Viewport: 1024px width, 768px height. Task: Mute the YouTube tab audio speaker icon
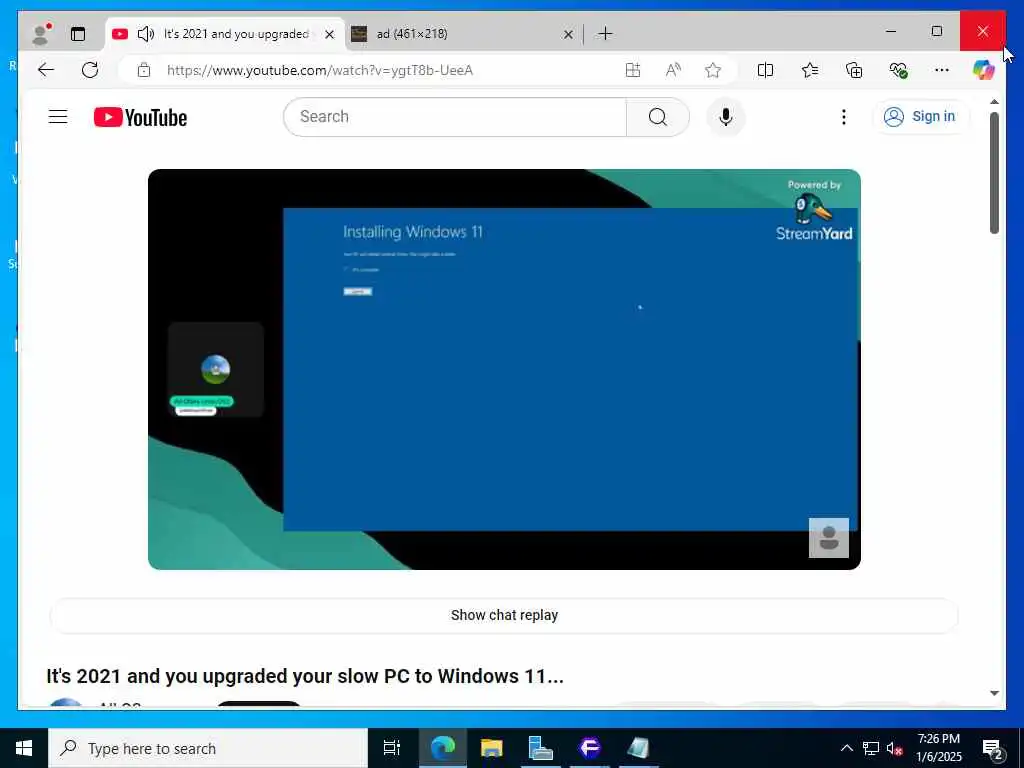click(x=146, y=34)
